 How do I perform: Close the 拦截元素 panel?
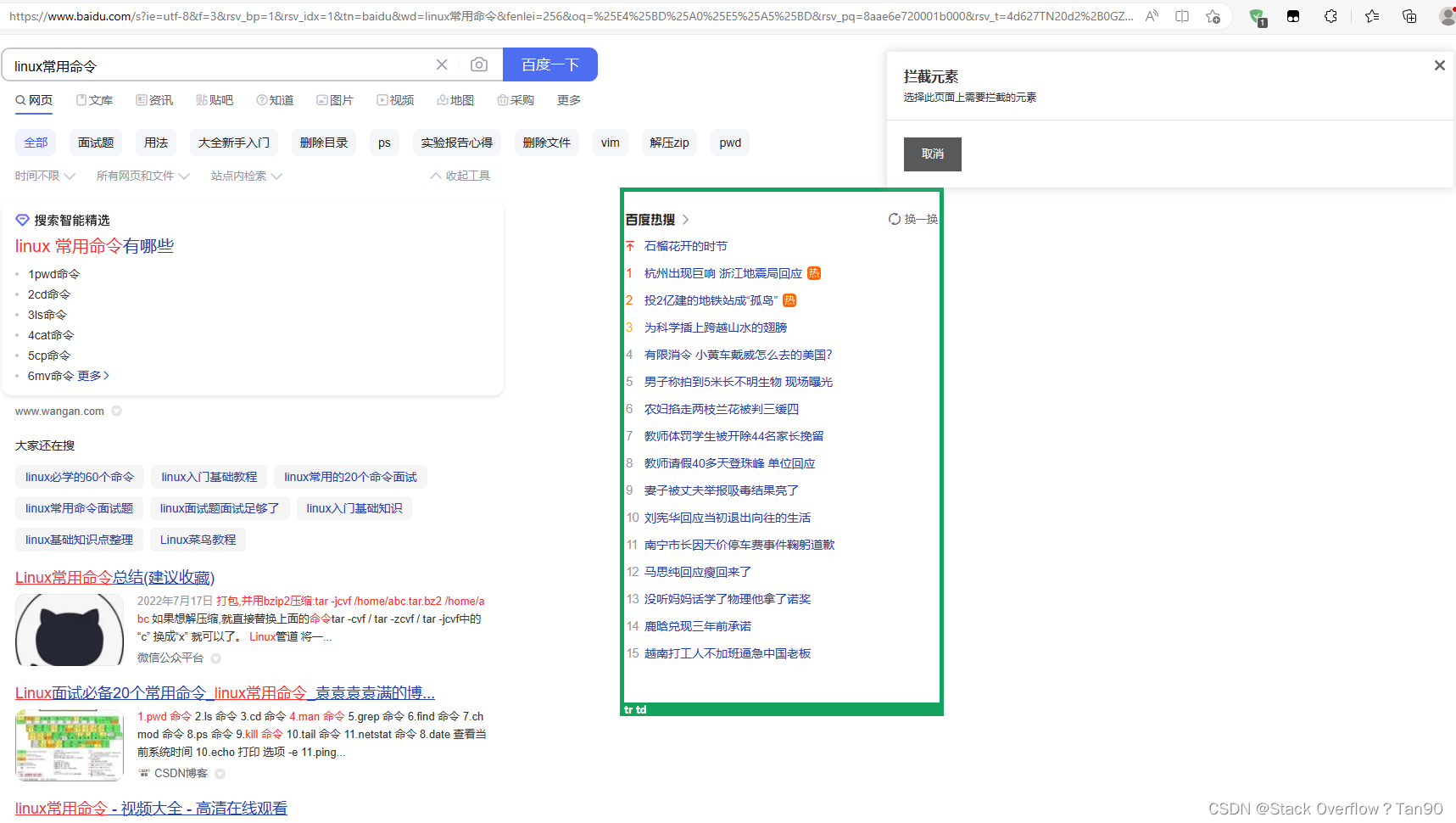click(x=1439, y=65)
